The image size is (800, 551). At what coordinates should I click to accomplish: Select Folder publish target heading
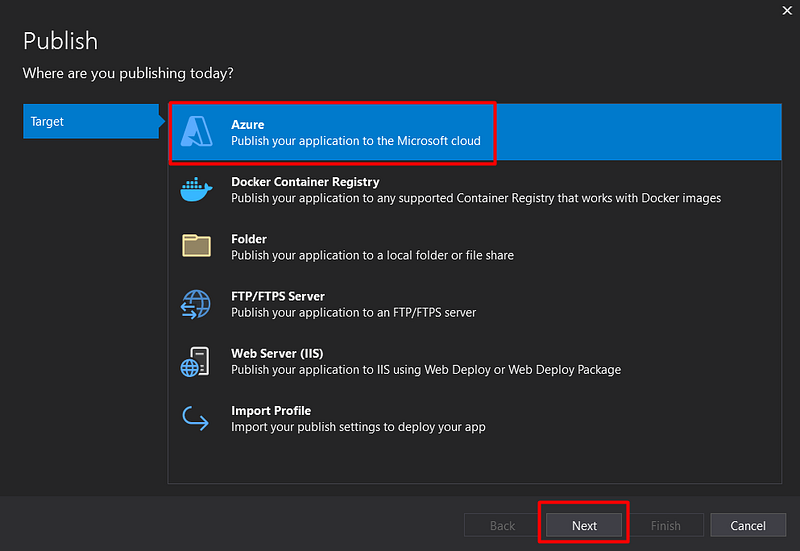point(249,239)
